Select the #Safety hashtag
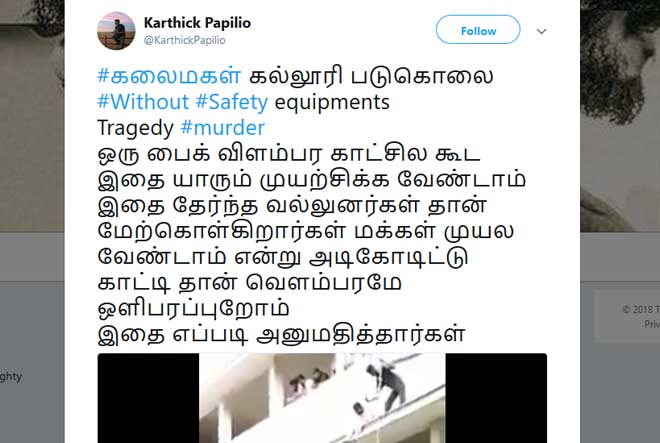 click(232, 102)
